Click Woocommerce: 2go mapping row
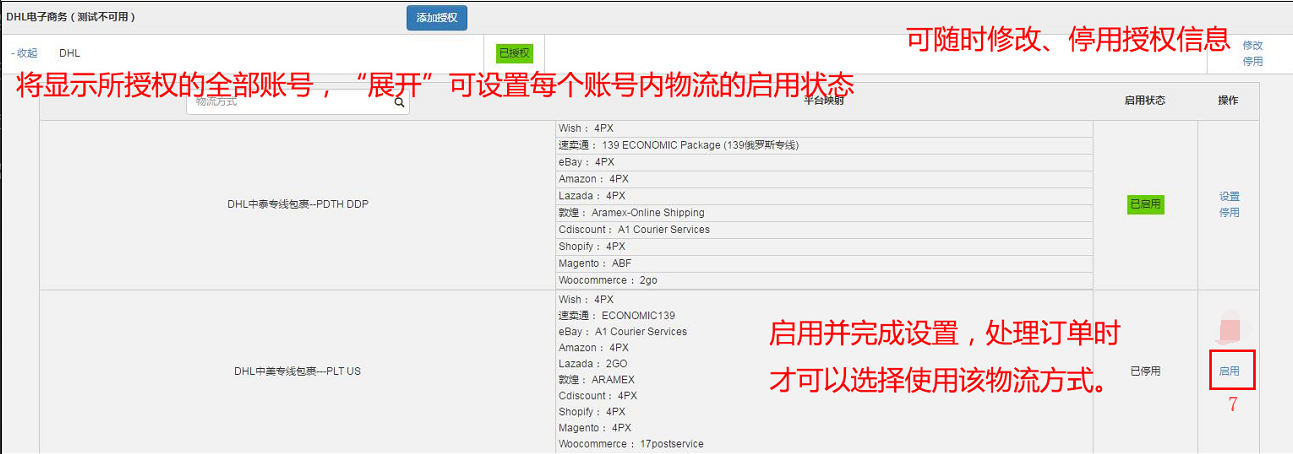This screenshot has width=1293, height=454. click(x=824, y=281)
